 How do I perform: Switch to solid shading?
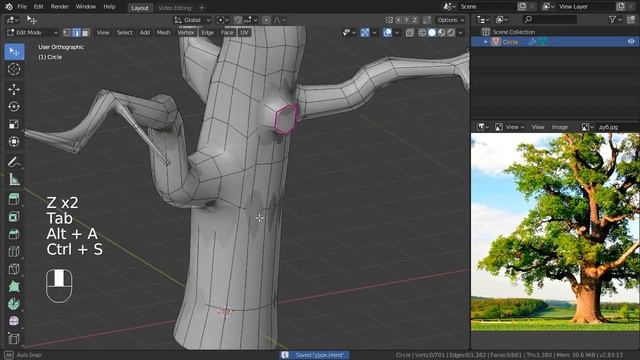click(x=432, y=33)
